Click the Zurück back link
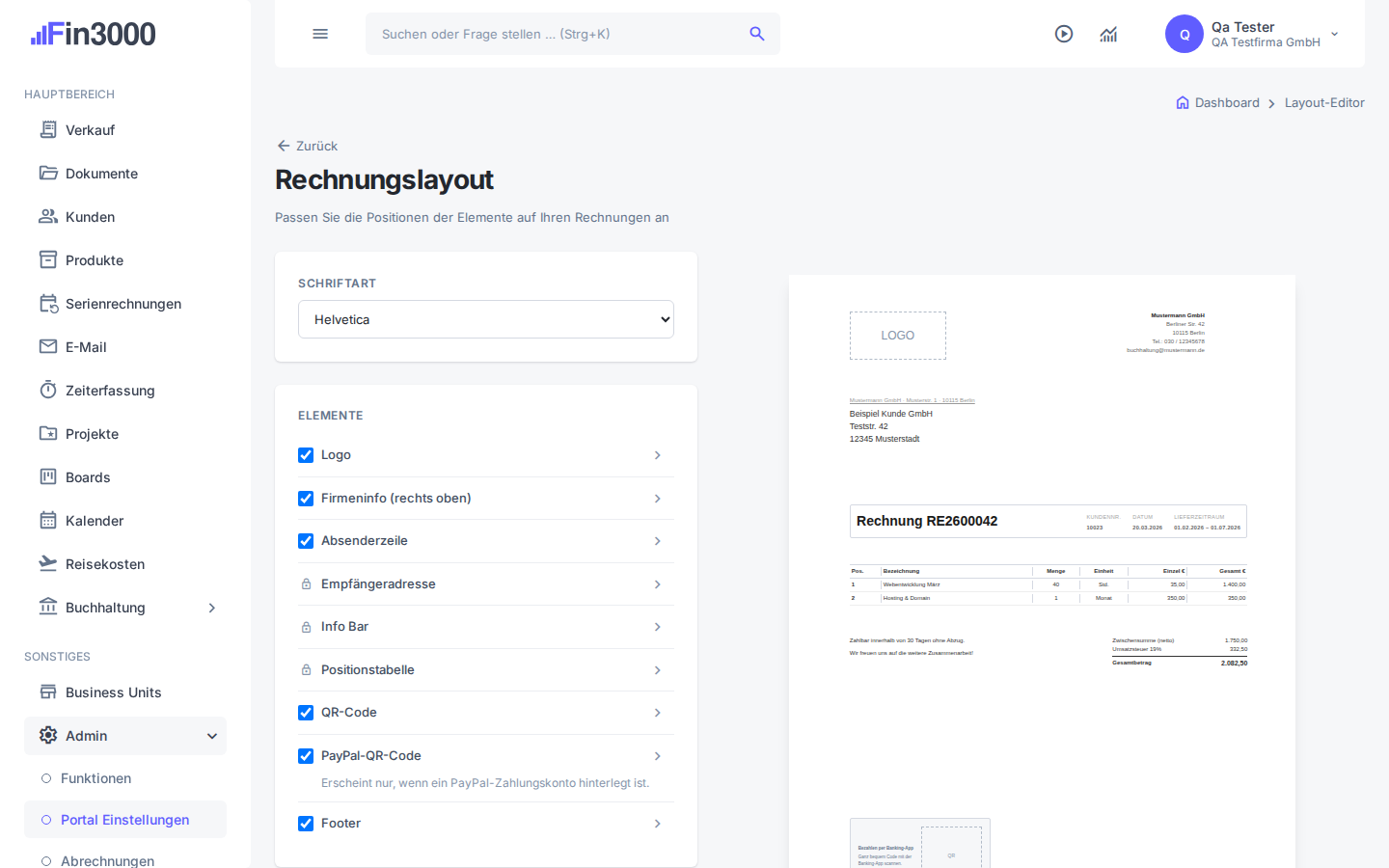Image resolution: width=1389 pixels, height=868 pixels. pyautogui.click(x=308, y=146)
